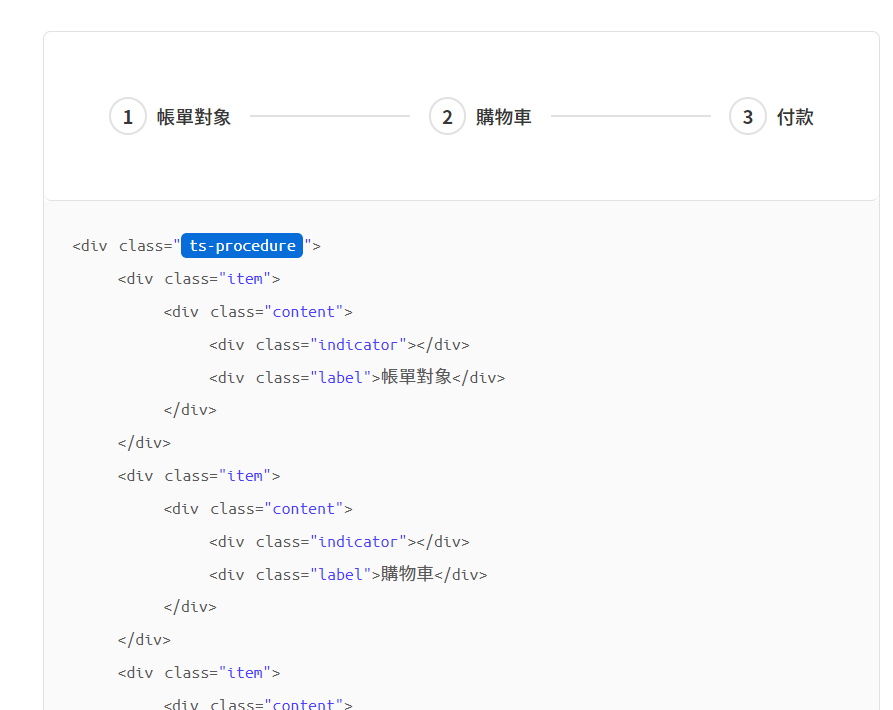Click the second indicator class name in the code
893x710 pixels.
[x=359, y=541]
